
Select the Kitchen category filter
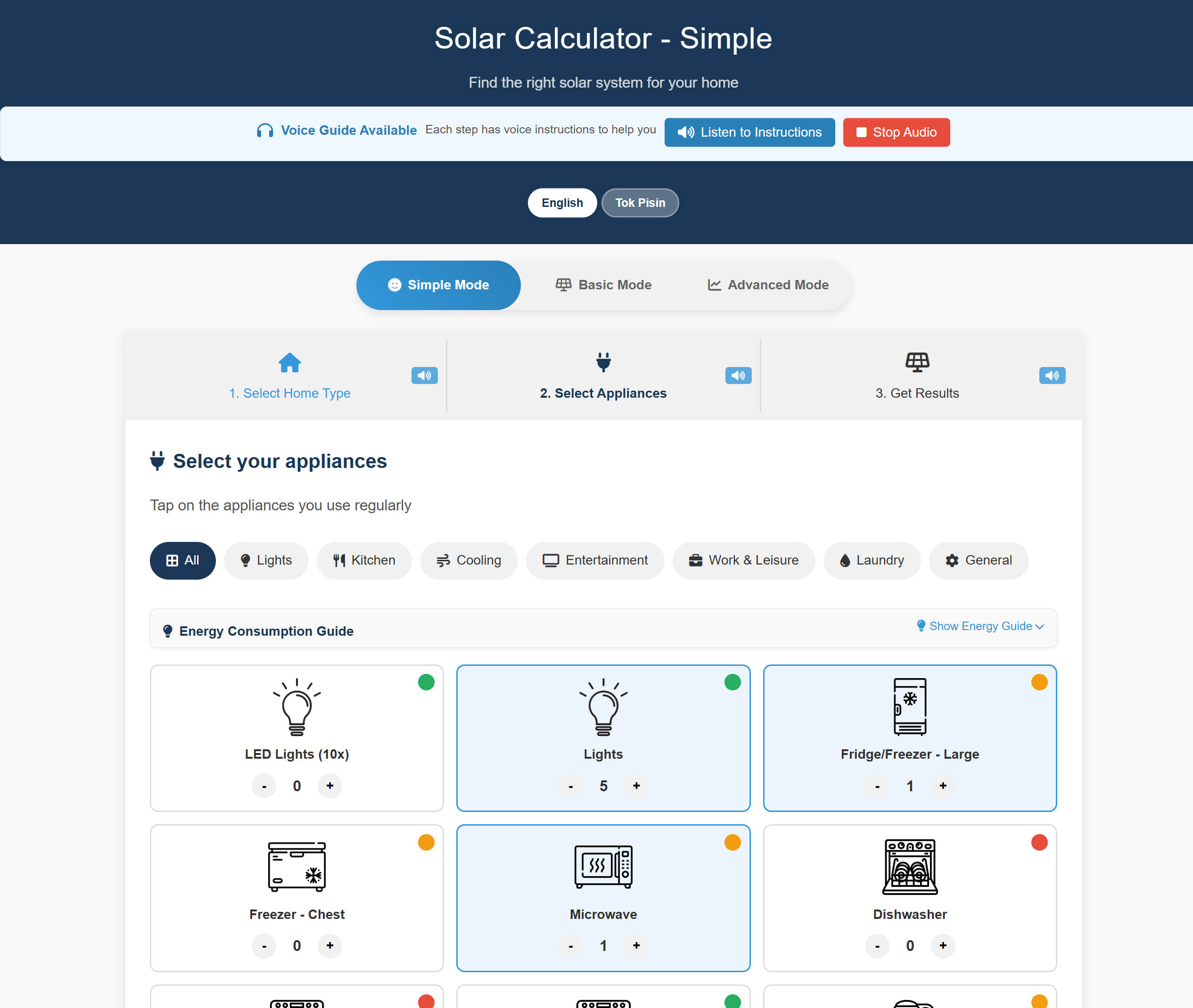click(x=364, y=561)
